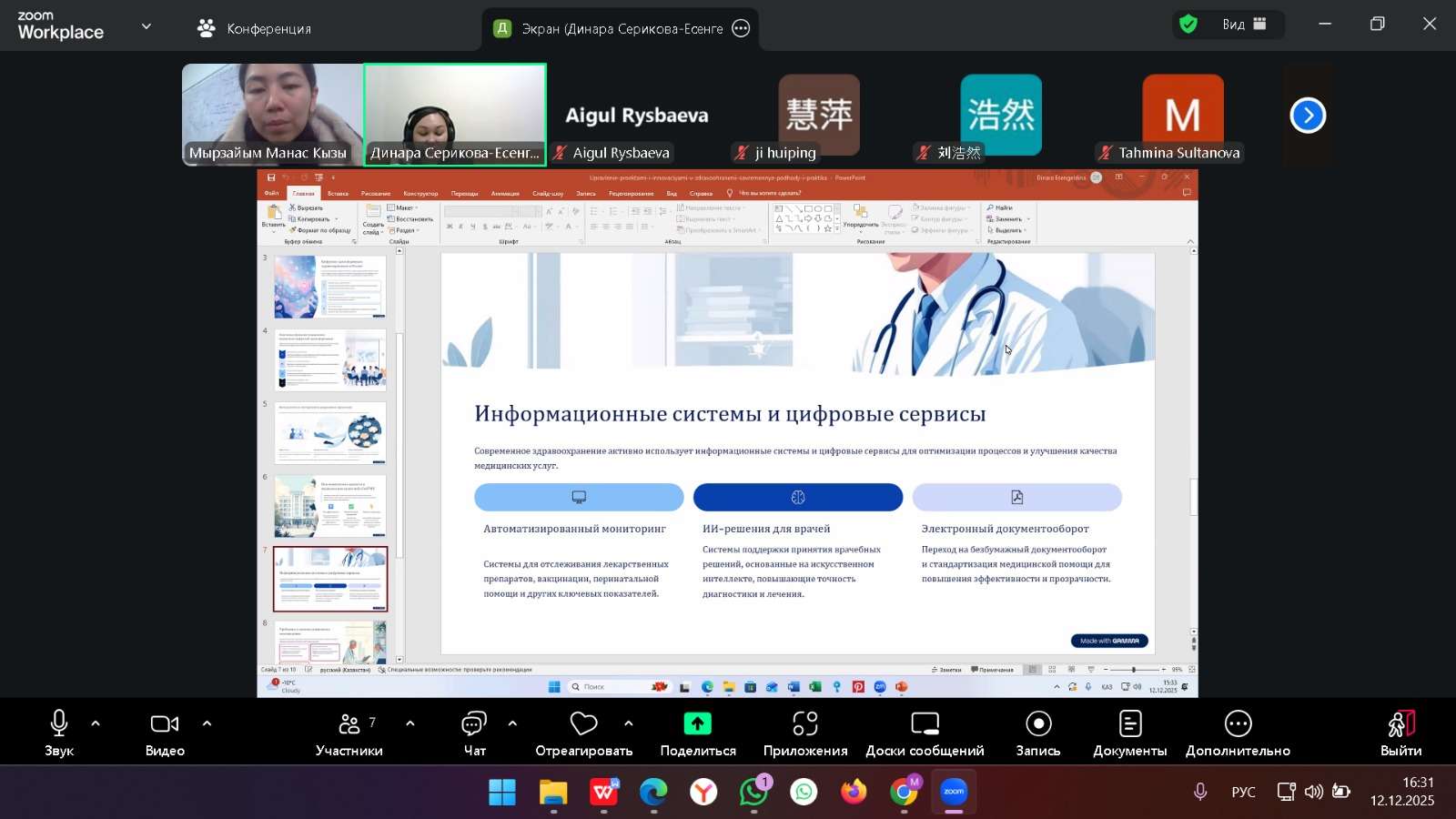Expand audio settings arrow beside microphone
Screen dimensions: 1456x819
click(96, 724)
